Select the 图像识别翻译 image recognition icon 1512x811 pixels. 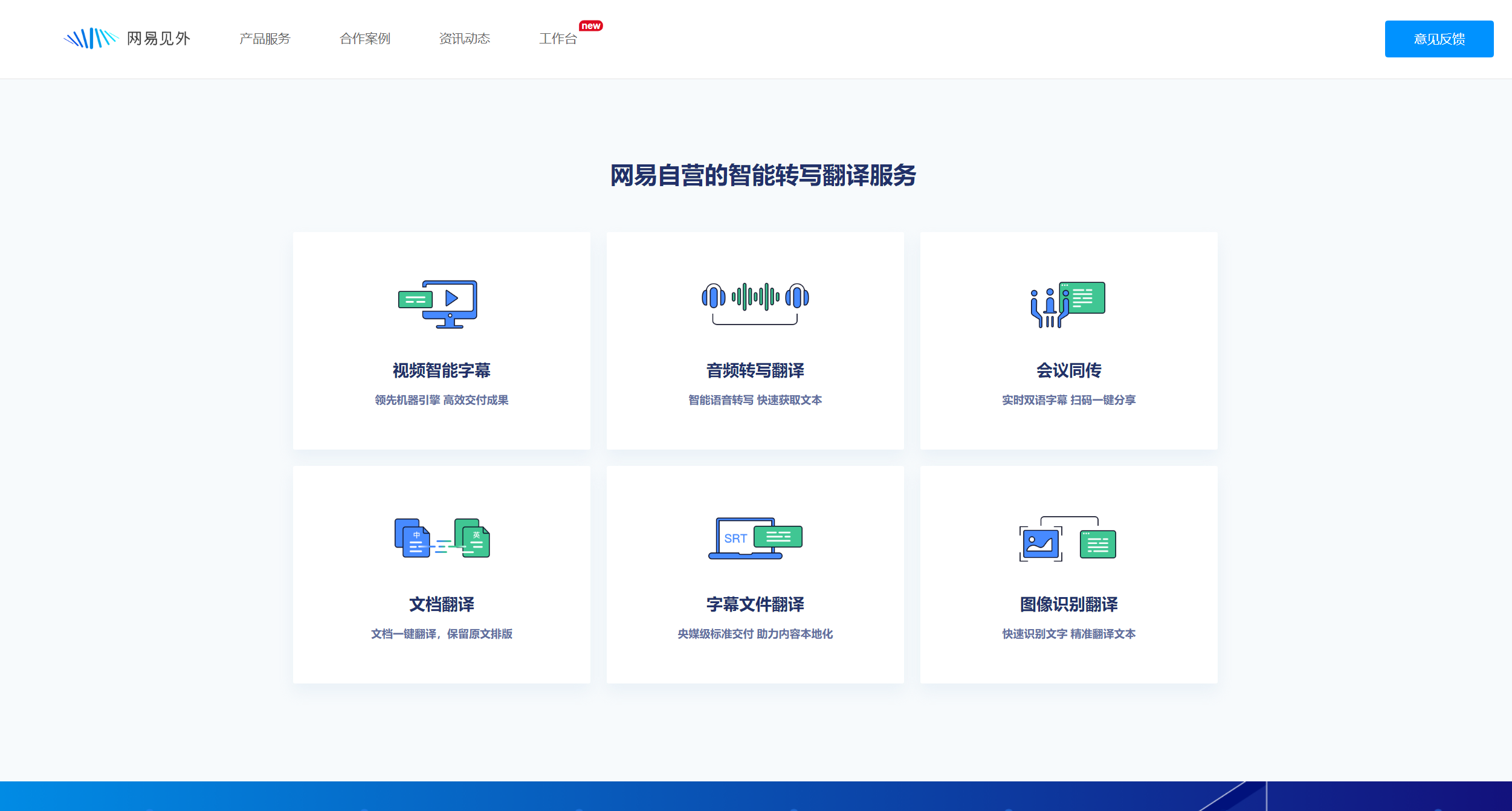(x=1068, y=538)
